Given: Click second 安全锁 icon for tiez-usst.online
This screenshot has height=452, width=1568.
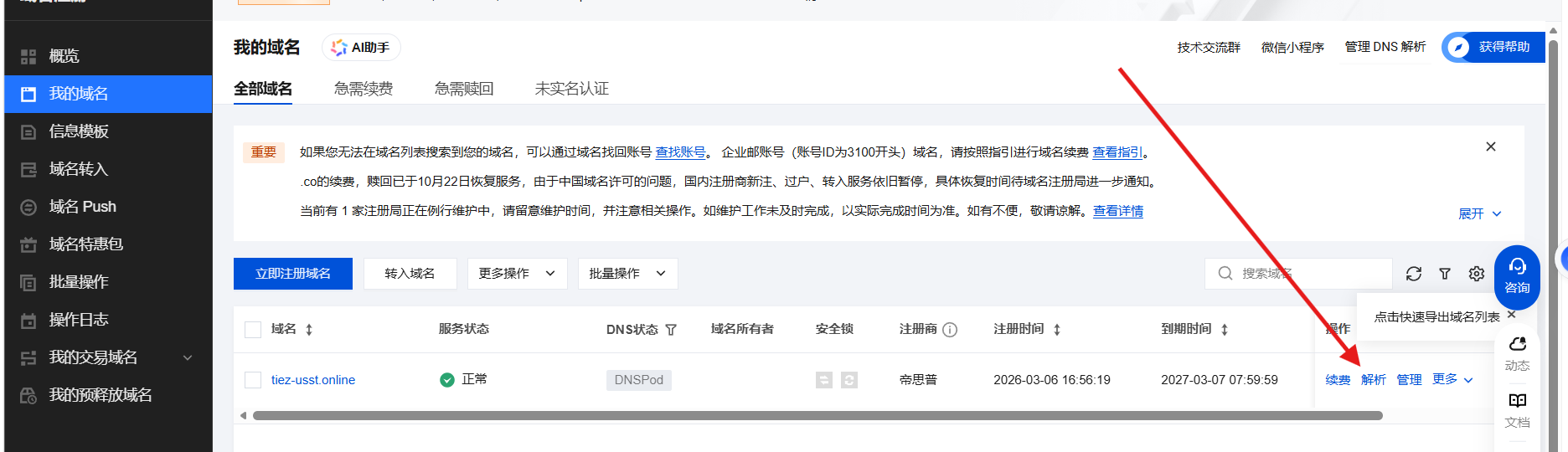Looking at the screenshot, I should (849, 380).
